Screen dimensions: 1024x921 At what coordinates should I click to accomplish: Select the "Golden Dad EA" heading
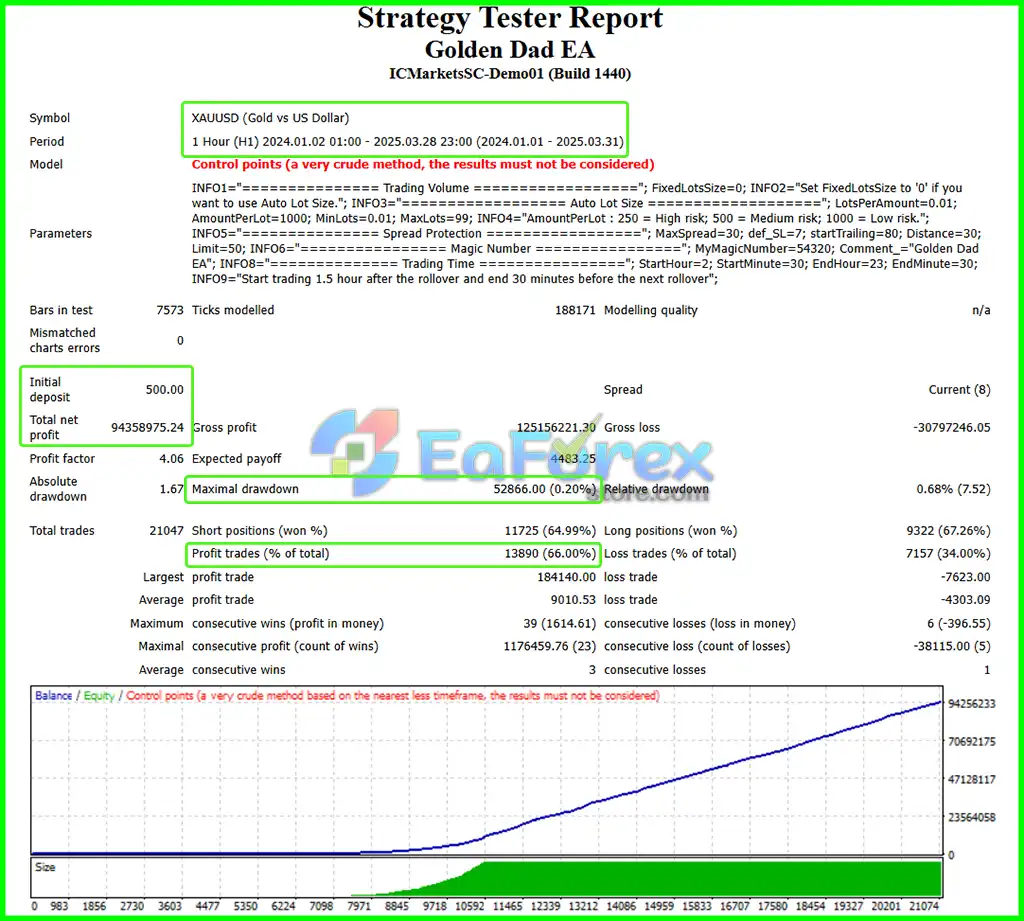(x=510, y=50)
